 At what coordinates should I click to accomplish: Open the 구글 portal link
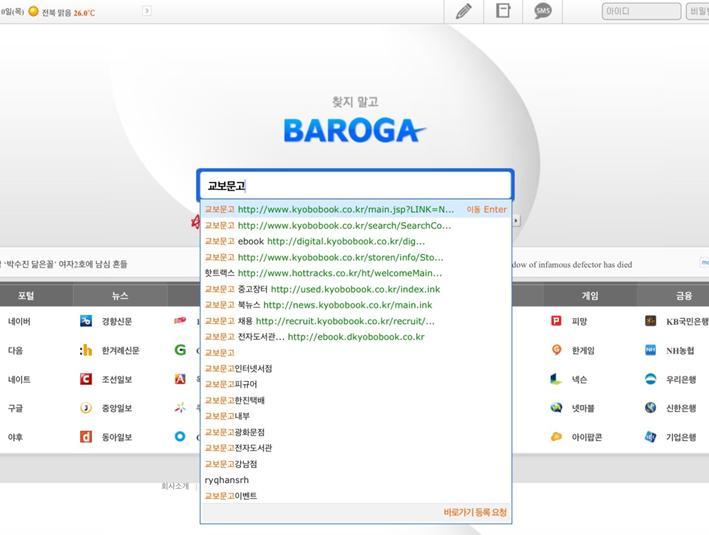point(15,408)
